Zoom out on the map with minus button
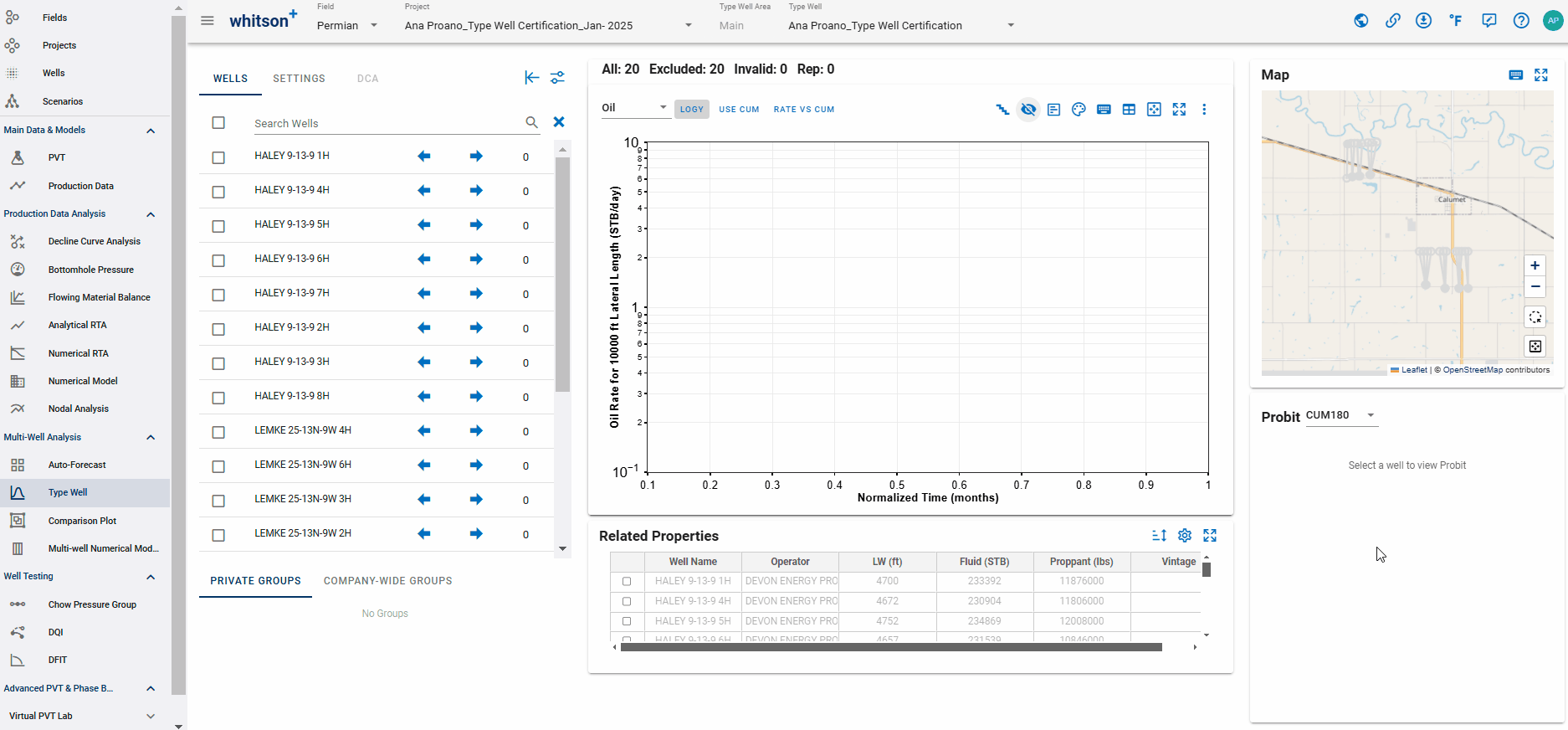Image resolution: width=1568 pixels, height=730 pixels. (1535, 286)
